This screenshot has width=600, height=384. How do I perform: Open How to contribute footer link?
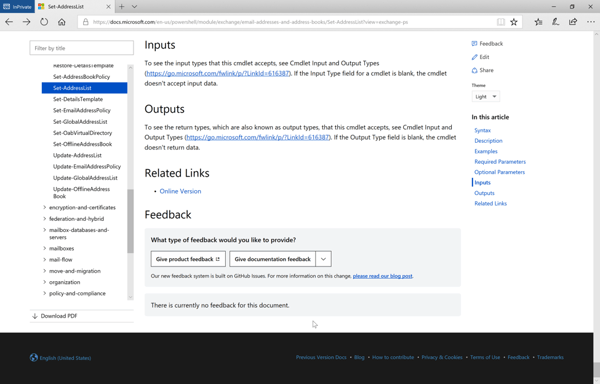click(393, 357)
